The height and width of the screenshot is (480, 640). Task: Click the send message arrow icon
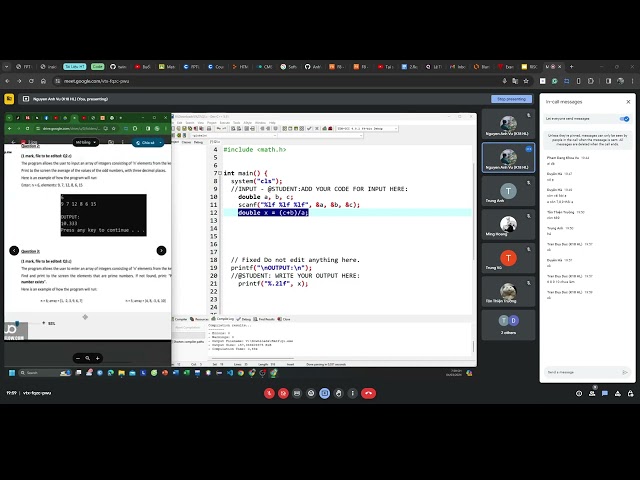pyautogui.click(x=624, y=372)
